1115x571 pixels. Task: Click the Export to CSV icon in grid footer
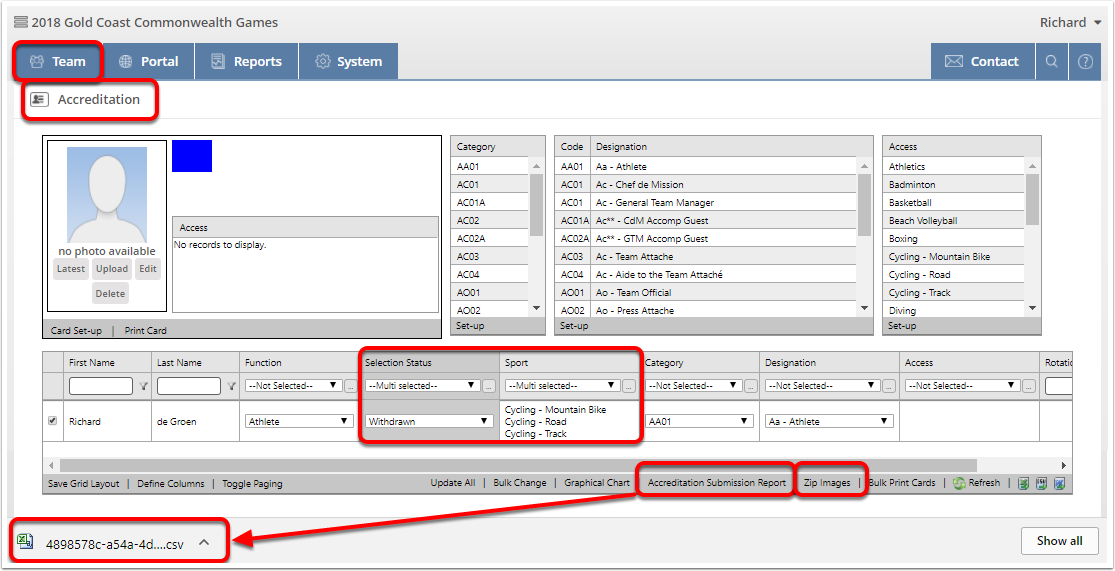coord(1042,483)
